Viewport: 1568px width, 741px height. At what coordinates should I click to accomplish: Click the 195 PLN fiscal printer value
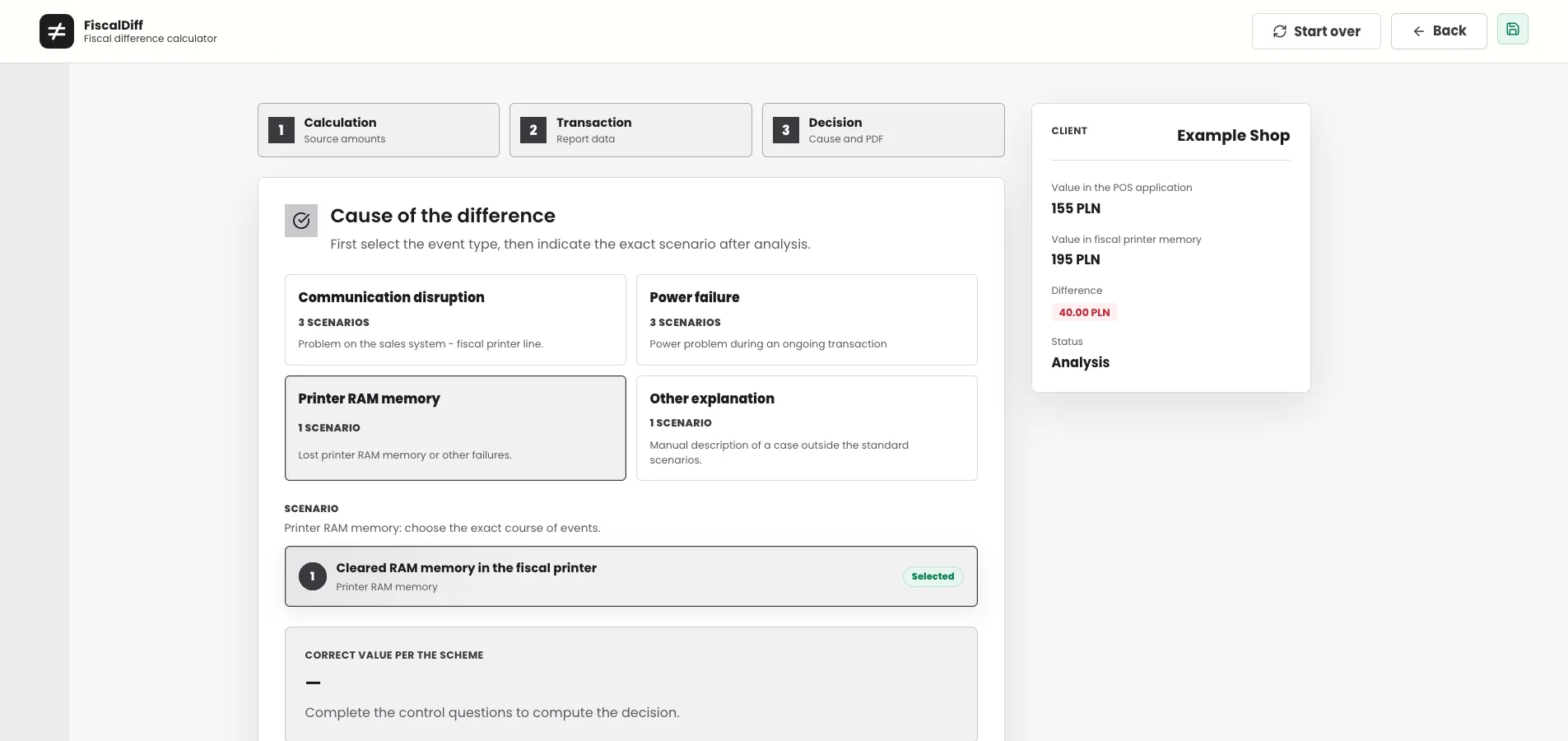coord(1076,259)
